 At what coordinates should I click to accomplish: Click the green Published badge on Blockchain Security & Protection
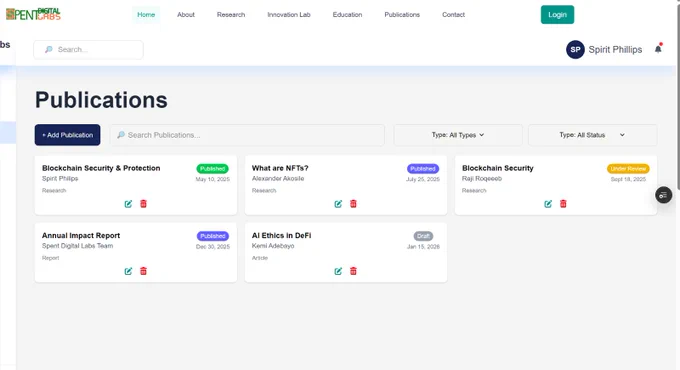tap(212, 169)
